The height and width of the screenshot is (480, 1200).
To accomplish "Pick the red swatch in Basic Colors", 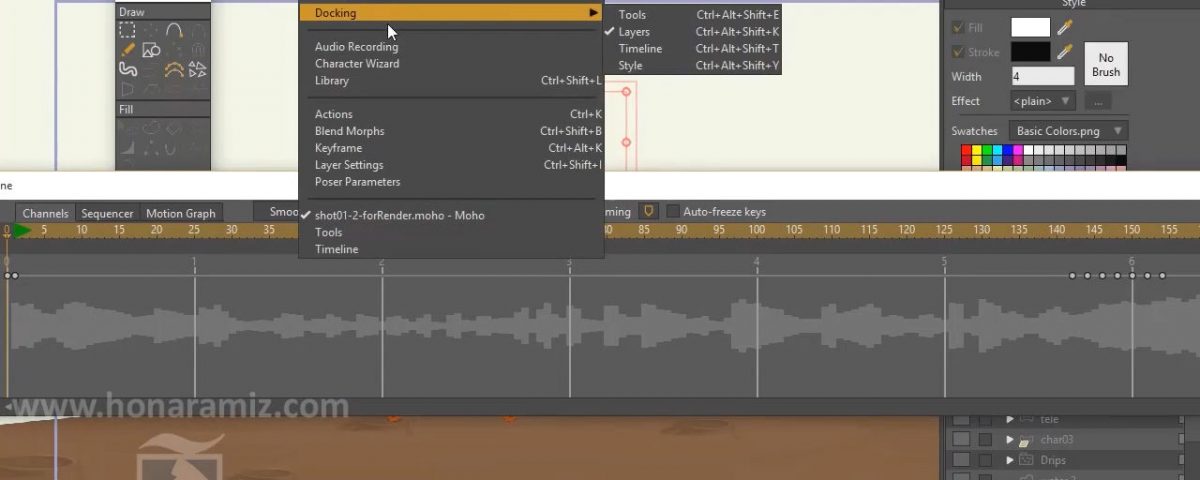I will click(x=967, y=151).
